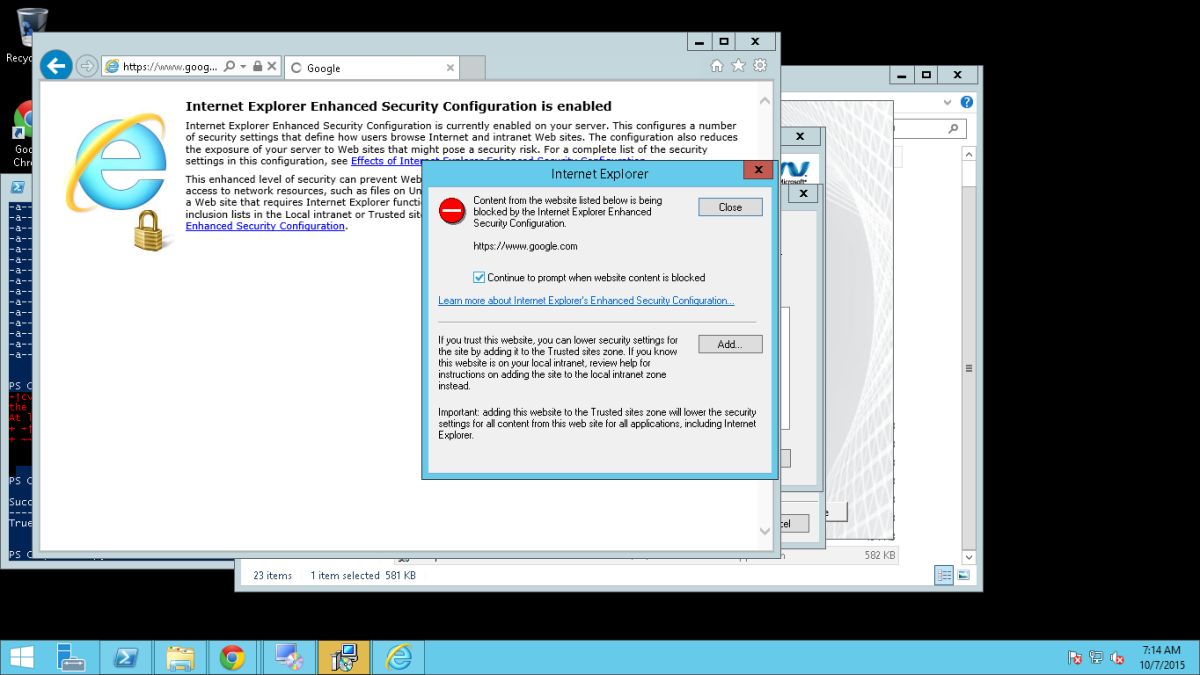The width and height of the screenshot is (1200, 675).
Task: Open Help icon in File Explorer window
Action: pos(966,102)
